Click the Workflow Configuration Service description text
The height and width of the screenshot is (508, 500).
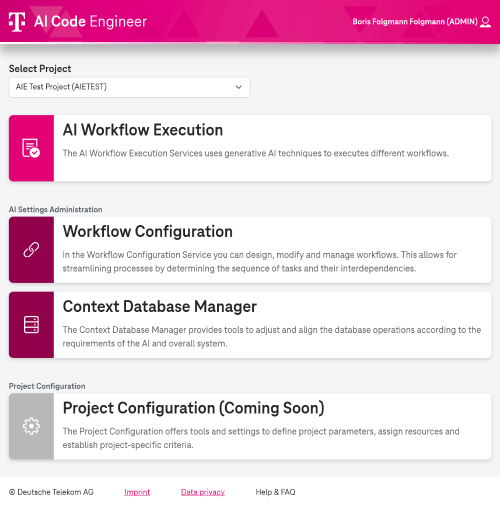(260, 262)
